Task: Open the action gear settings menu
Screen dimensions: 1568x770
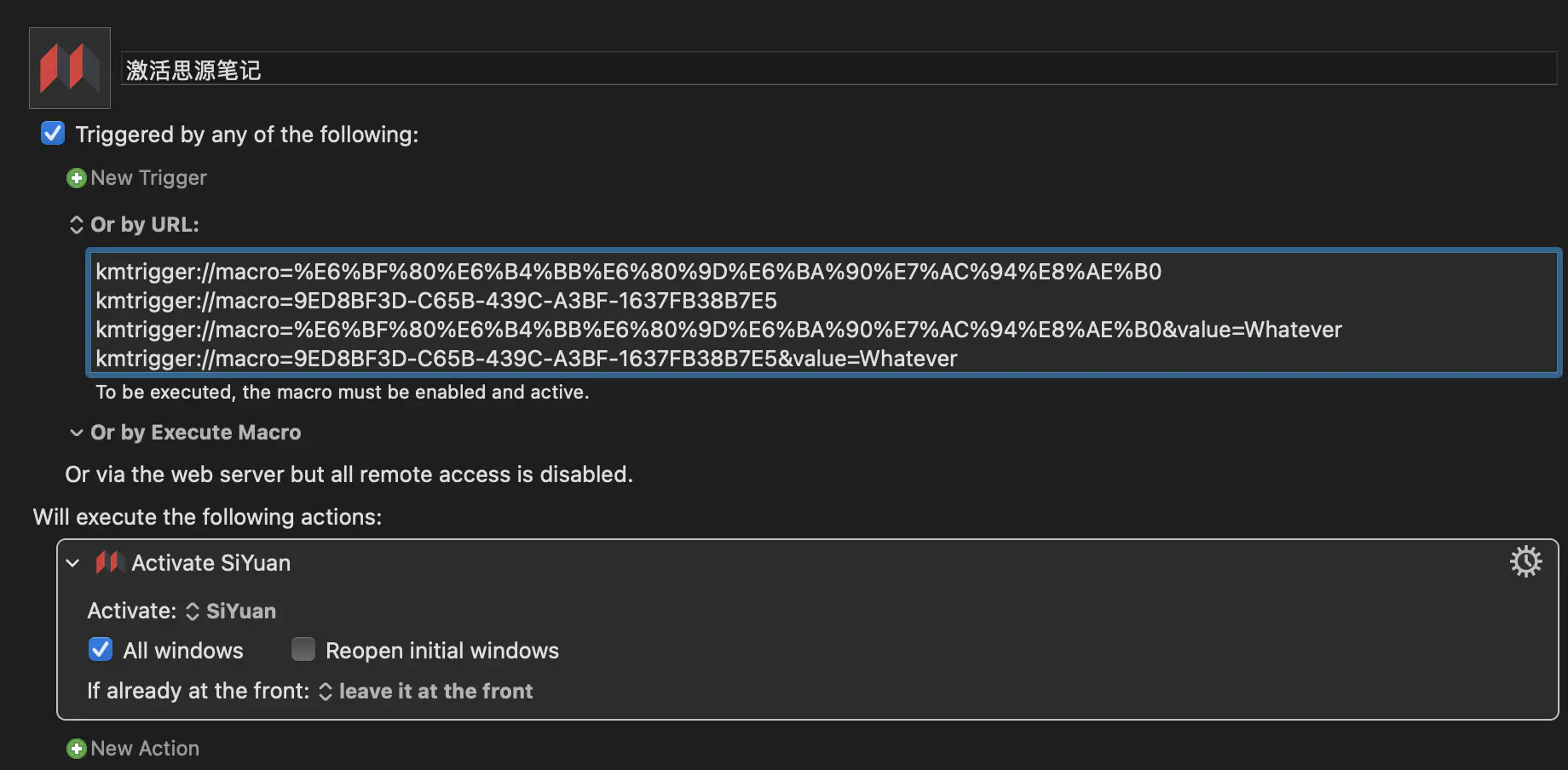Action: (1525, 562)
